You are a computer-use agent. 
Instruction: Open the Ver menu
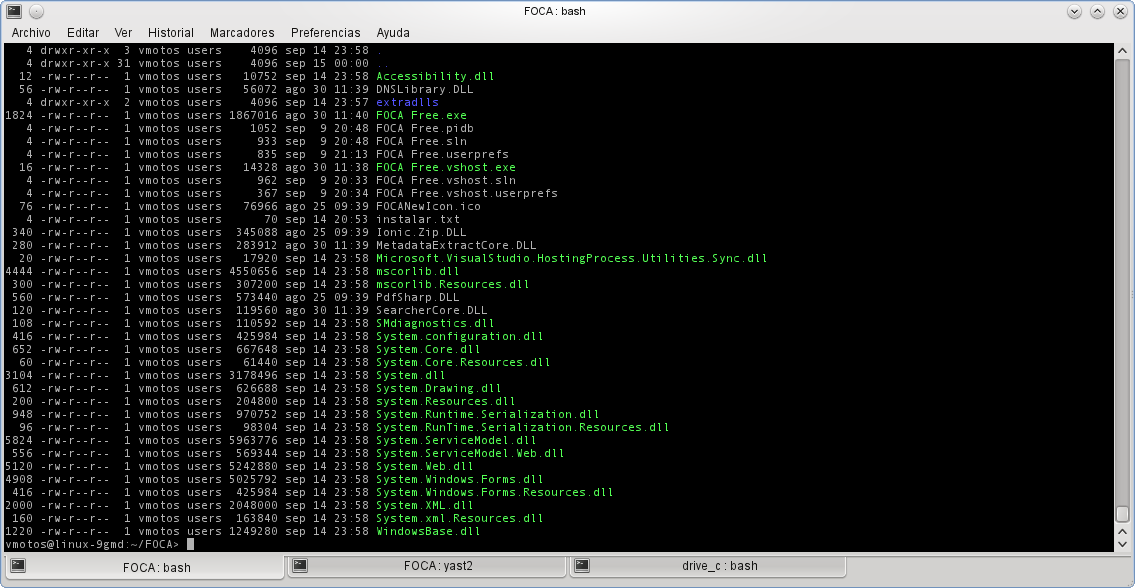[x=123, y=32]
